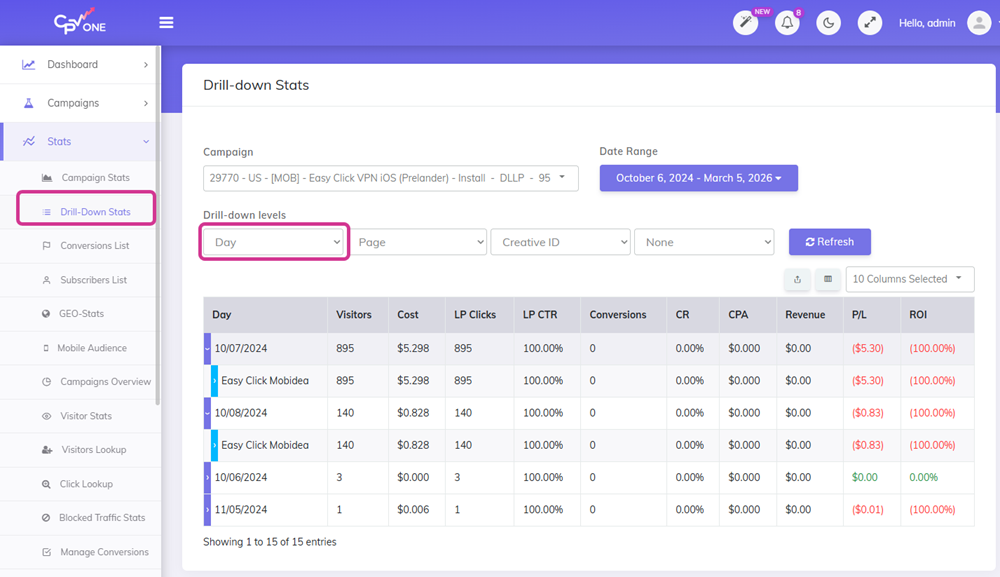The height and width of the screenshot is (577, 1000).
Task: Select GEO-Stats from the sidebar
Action: 81,314
